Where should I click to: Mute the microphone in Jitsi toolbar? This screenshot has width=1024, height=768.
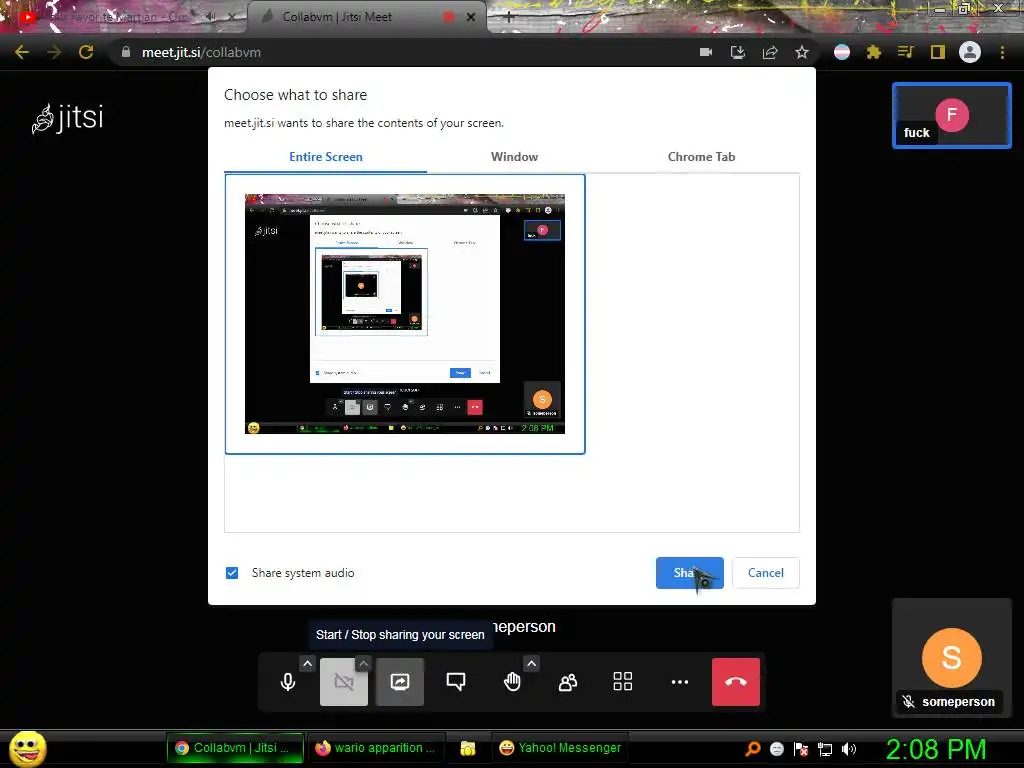click(288, 682)
